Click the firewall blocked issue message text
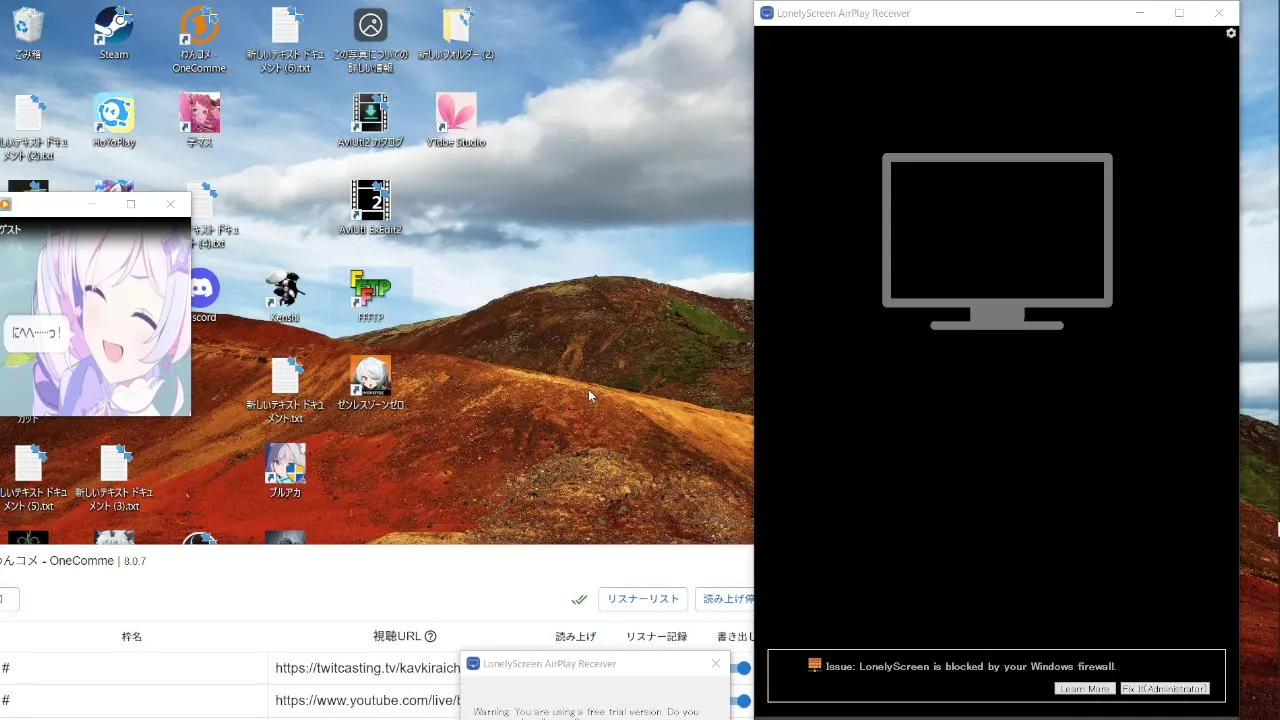The width and height of the screenshot is (1280, 720). tap(971, 666)
